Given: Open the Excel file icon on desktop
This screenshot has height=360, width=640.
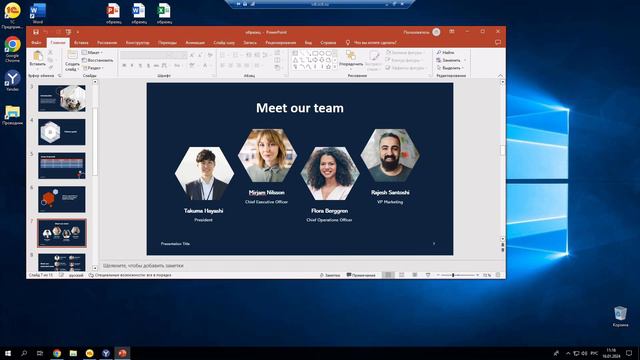Looking at the screenshot, I should [164, 13].
